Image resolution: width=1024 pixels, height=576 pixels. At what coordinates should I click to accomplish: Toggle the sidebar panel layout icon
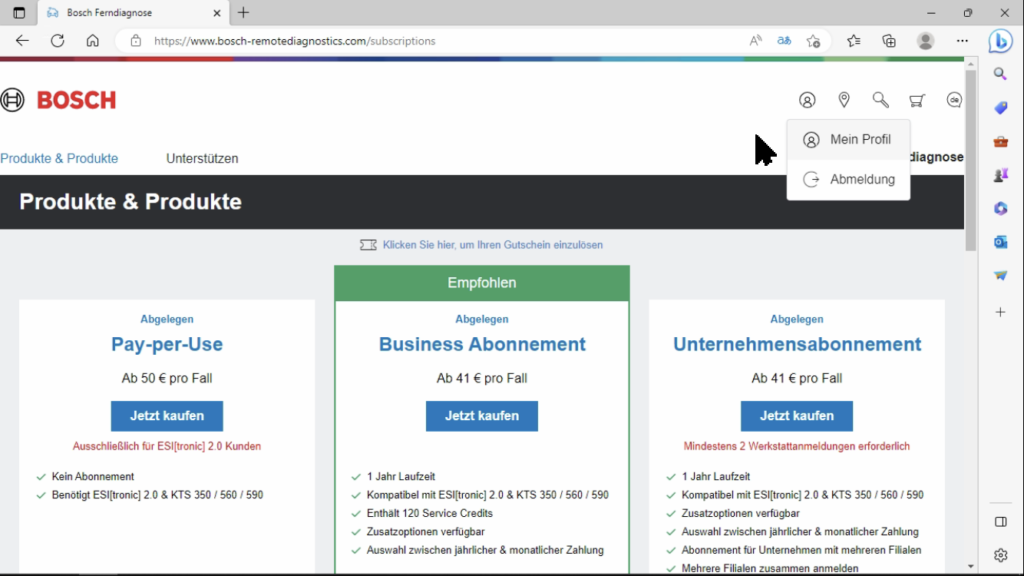(x=1000, y=522)
